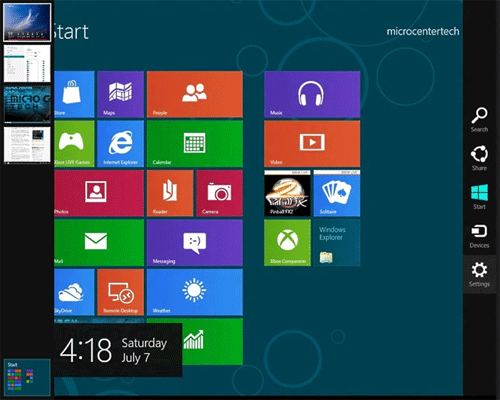The height and width of the screenshot is (400, 500).
Task: Open the Weather tile
Action: 195,292
